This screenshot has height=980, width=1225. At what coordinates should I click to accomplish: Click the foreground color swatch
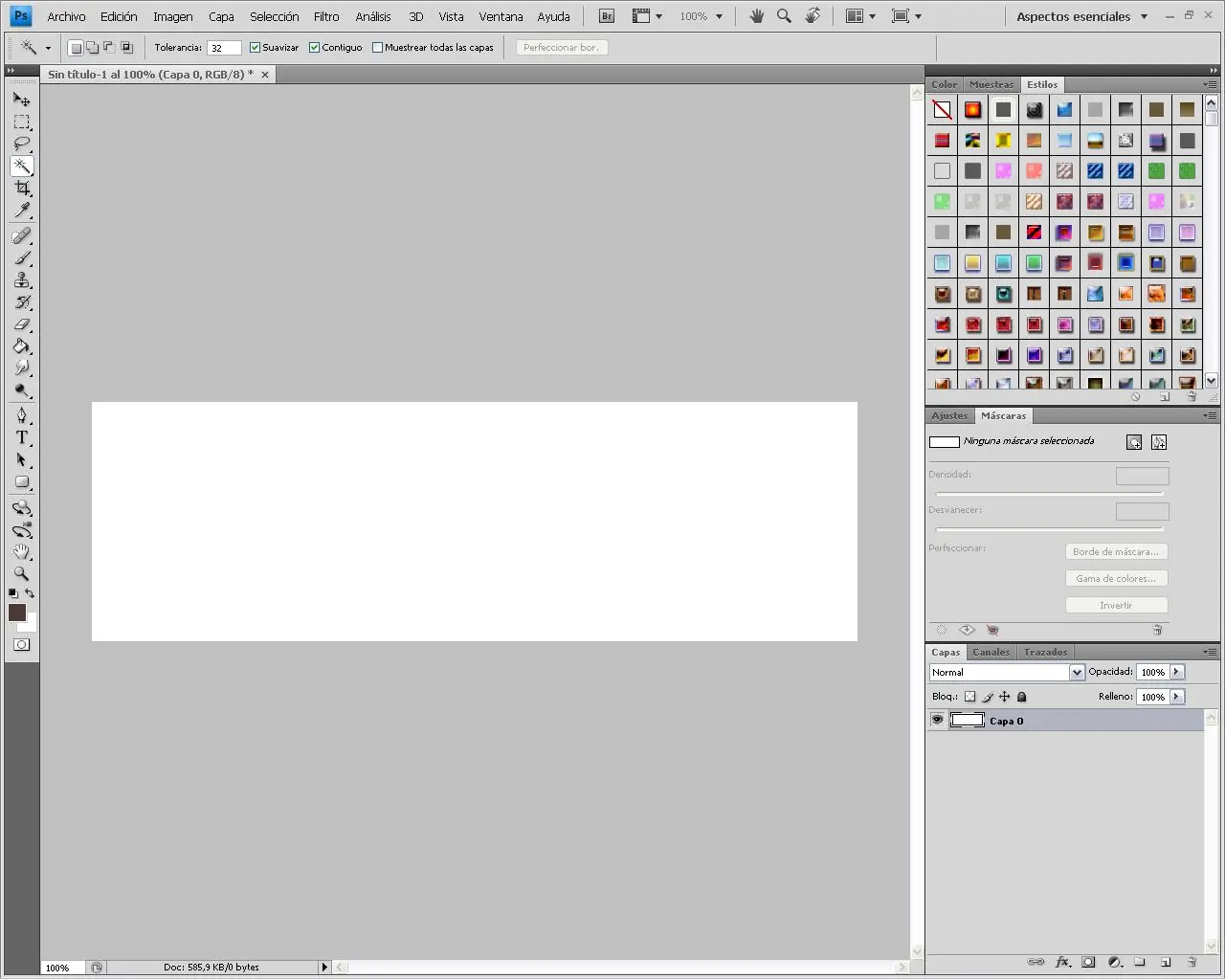[x=17, y=612]
